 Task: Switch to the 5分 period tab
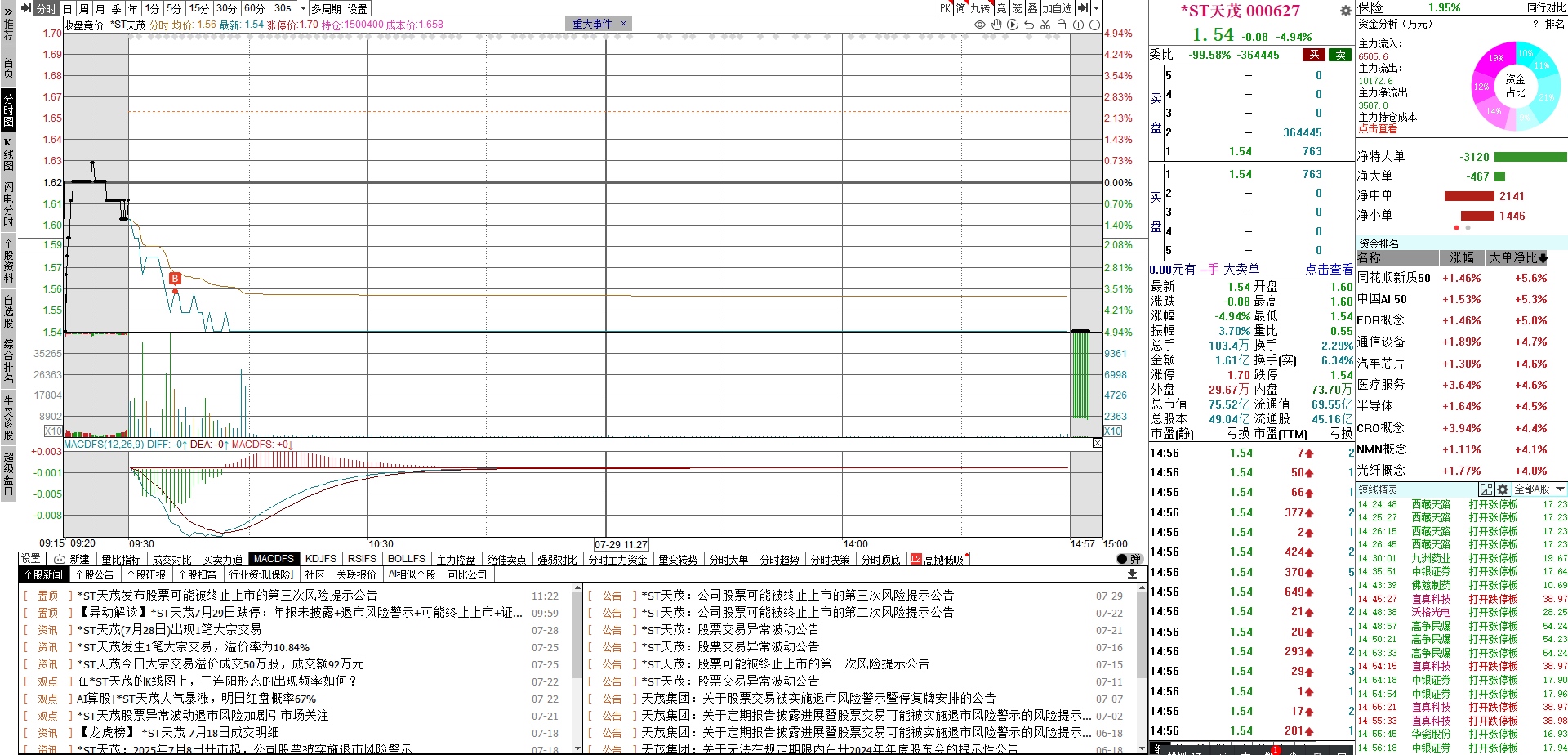coord(174,8)
